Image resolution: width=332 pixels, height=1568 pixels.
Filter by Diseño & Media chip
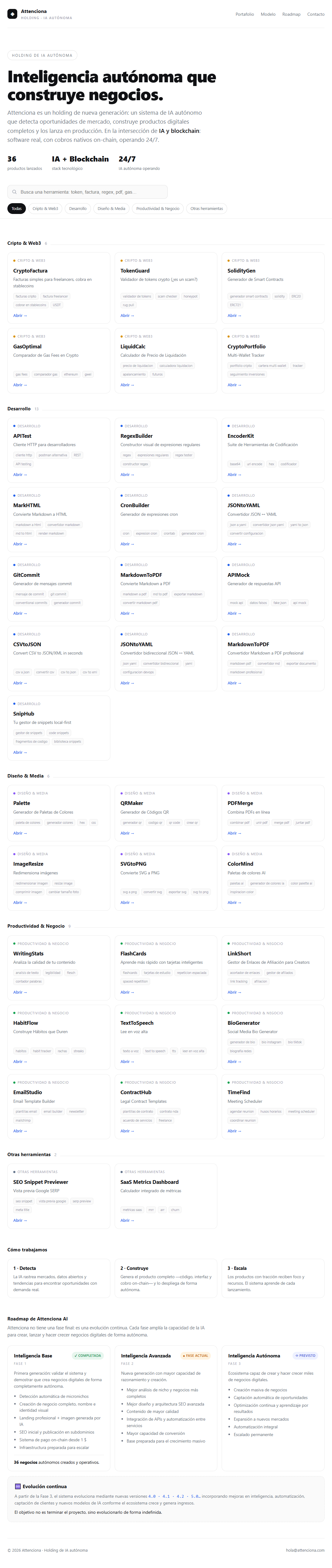[112, 208]
